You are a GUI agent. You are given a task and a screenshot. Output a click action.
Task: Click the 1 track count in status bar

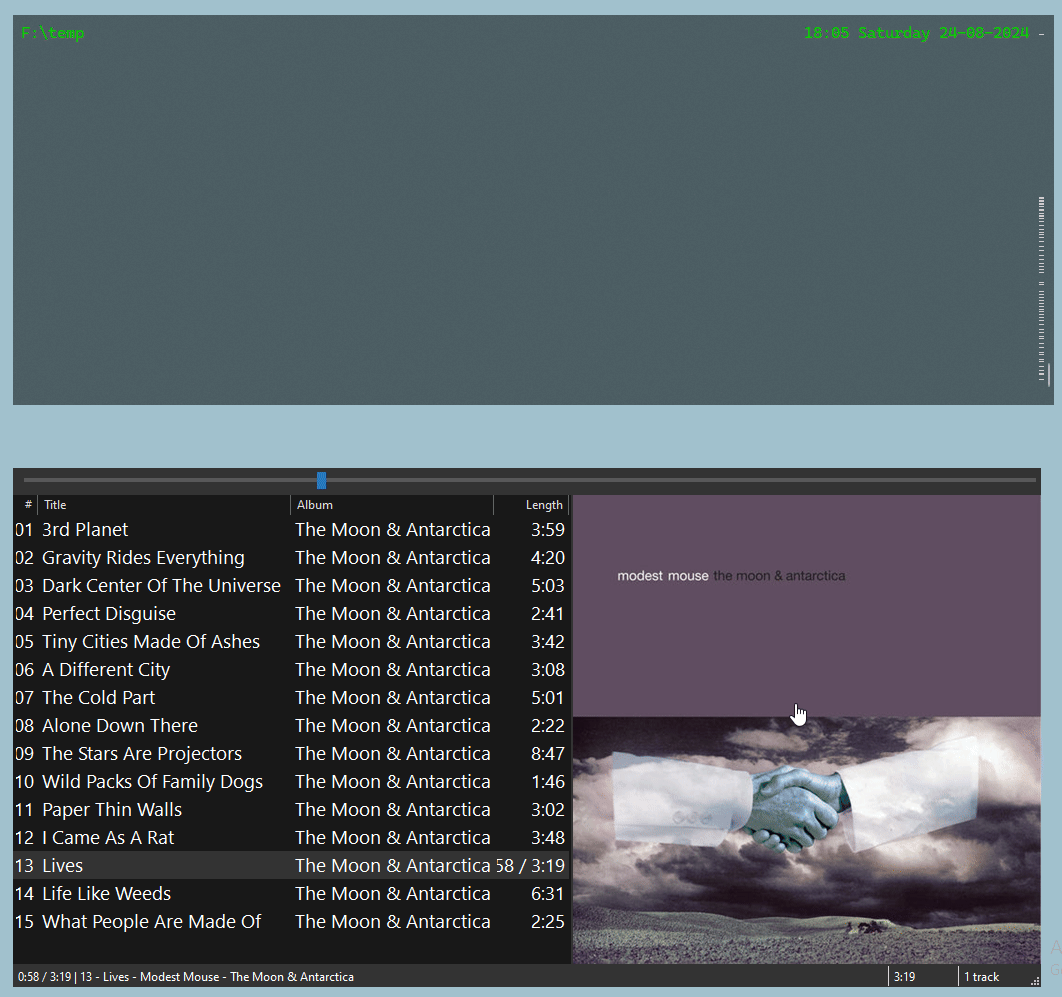pyautogui.click(x=981, y=977)
